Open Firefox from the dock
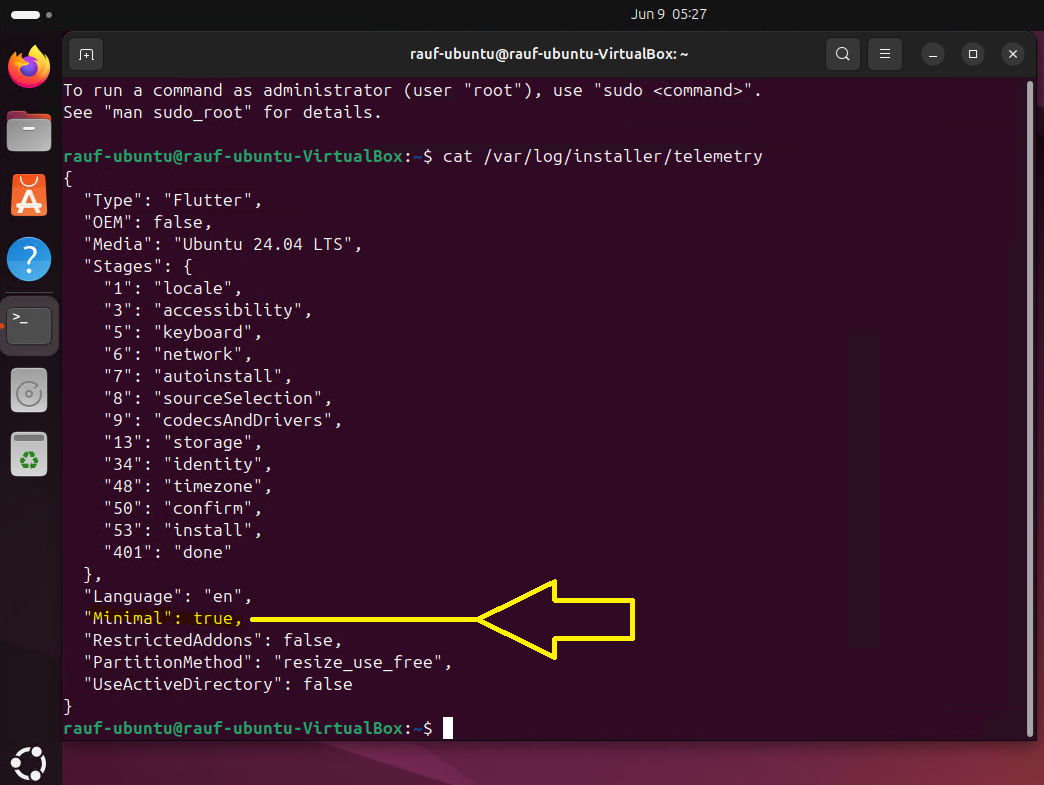 coord(28,66)
